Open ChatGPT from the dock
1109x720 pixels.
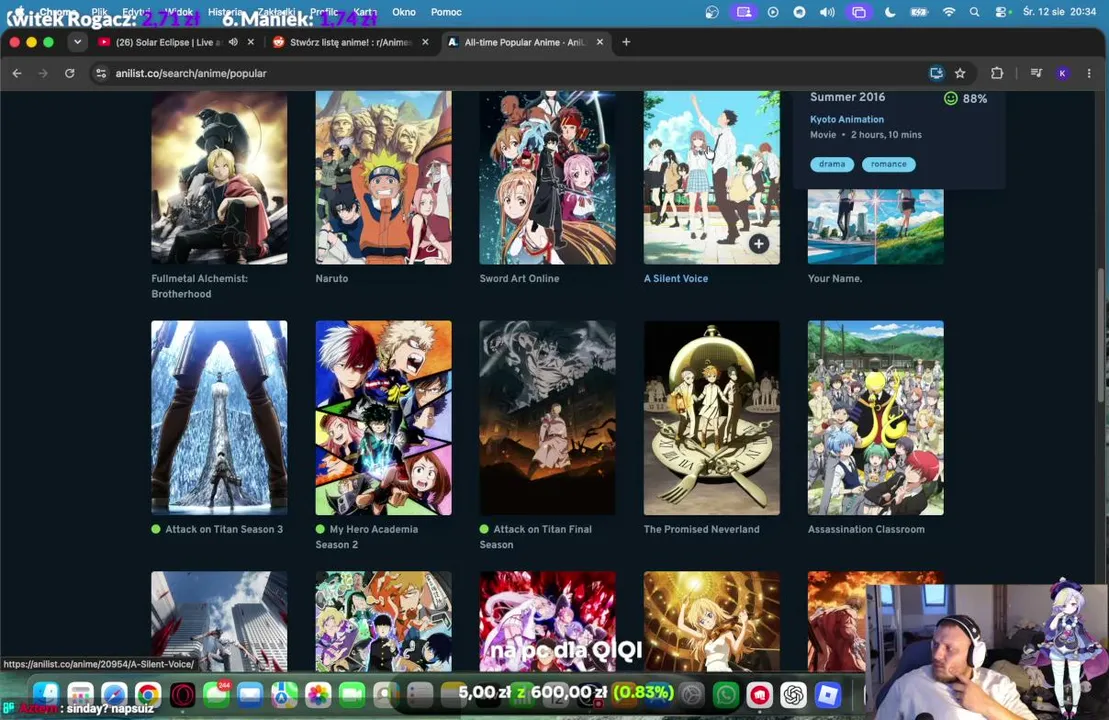pyautogui.click(x=794, y=695)
